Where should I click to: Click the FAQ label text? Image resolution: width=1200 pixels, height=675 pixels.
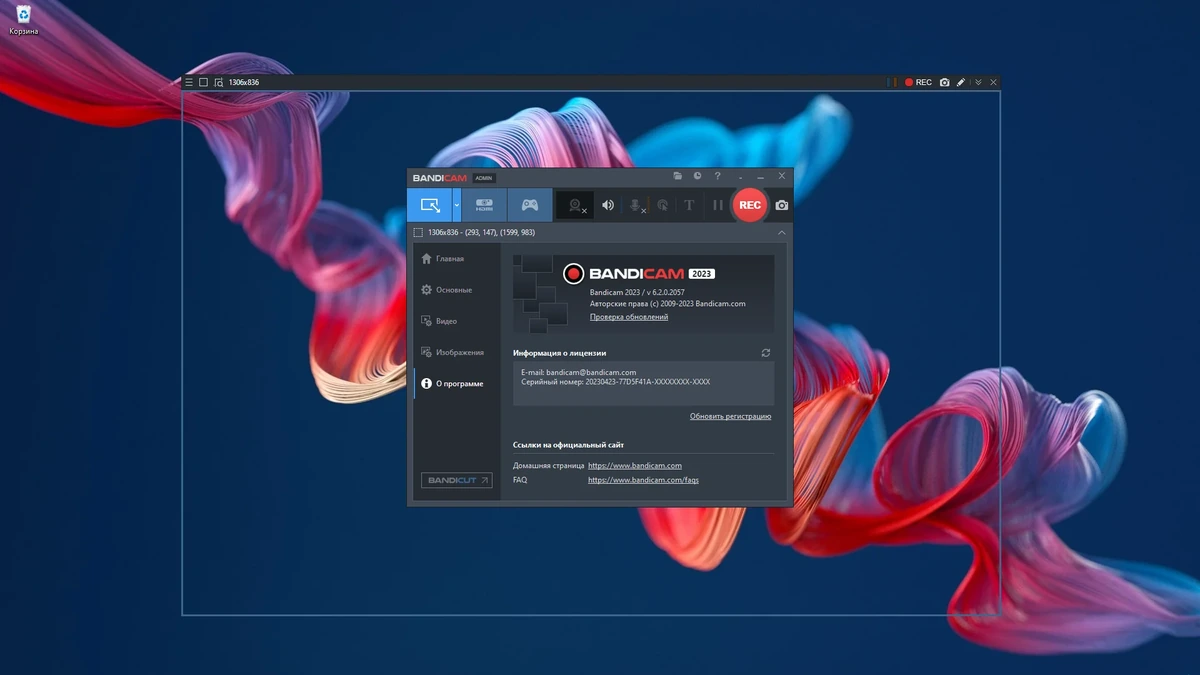click(x=520, y=480)
